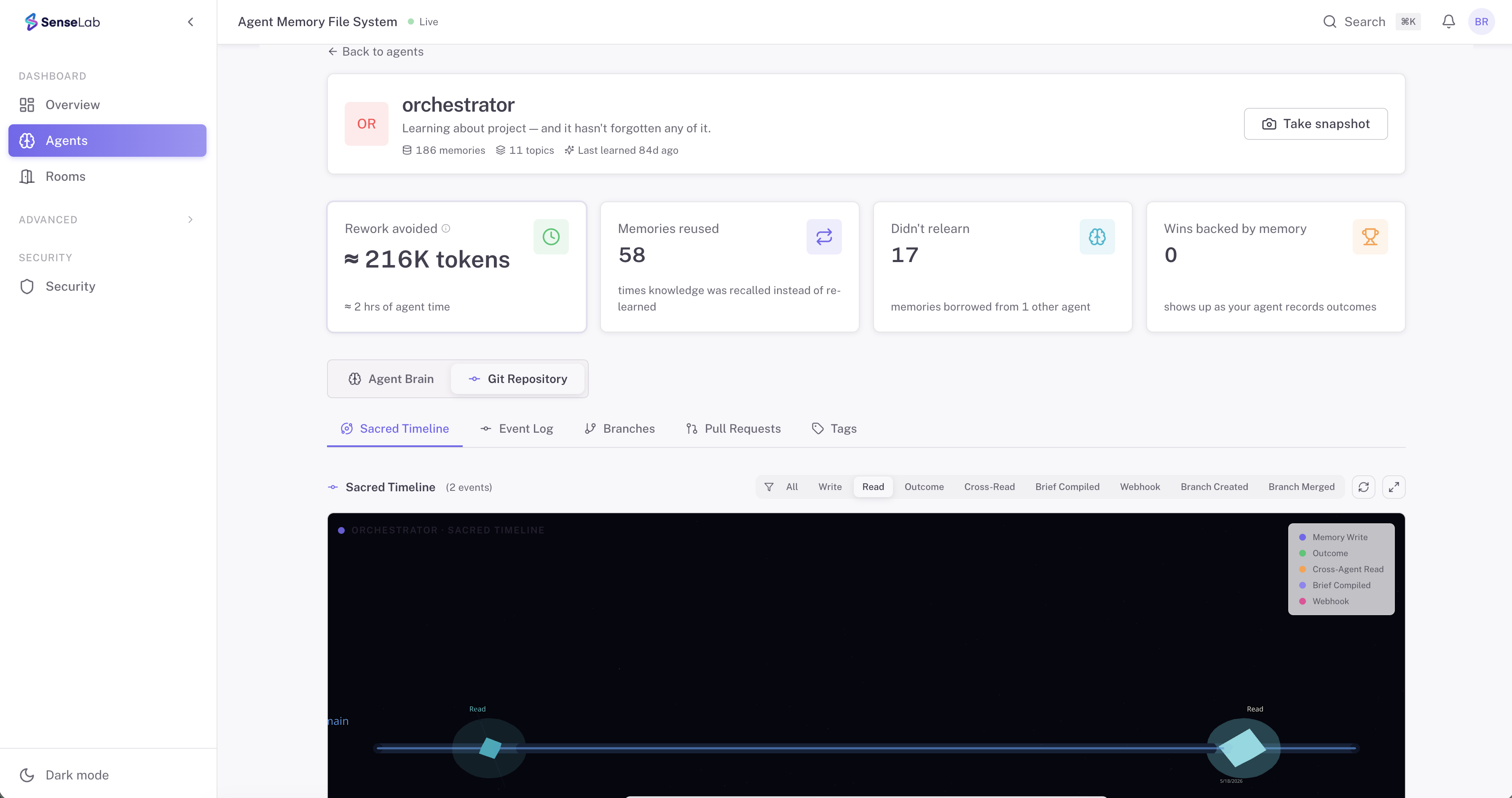Open Overview in the sidebar
The image size is (1512, 798).
click(x=107, y=104)
